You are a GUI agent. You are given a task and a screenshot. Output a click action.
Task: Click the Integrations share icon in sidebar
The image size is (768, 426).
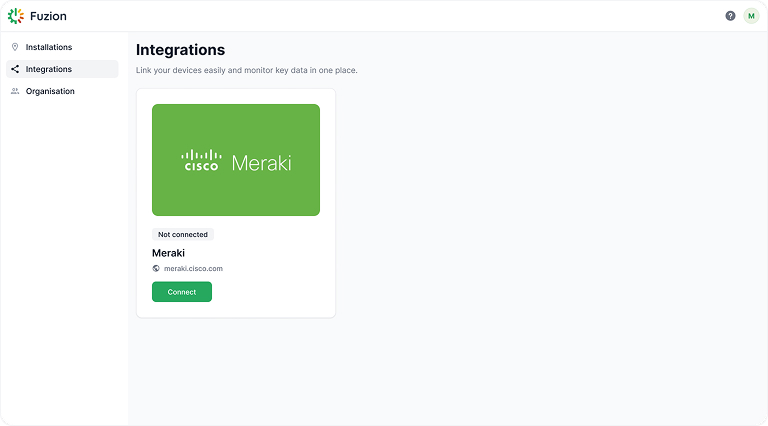coord(15,69)
